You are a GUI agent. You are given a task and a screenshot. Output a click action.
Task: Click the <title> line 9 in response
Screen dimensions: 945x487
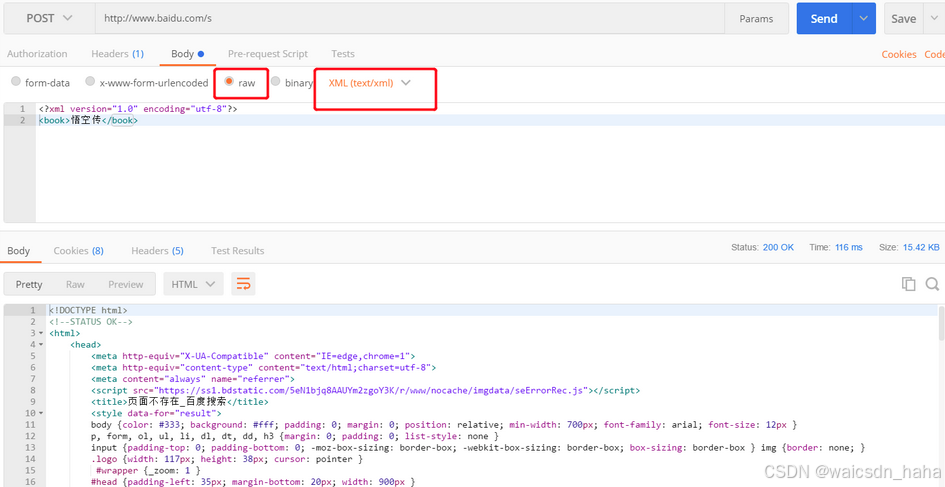[x=180, y=401]
